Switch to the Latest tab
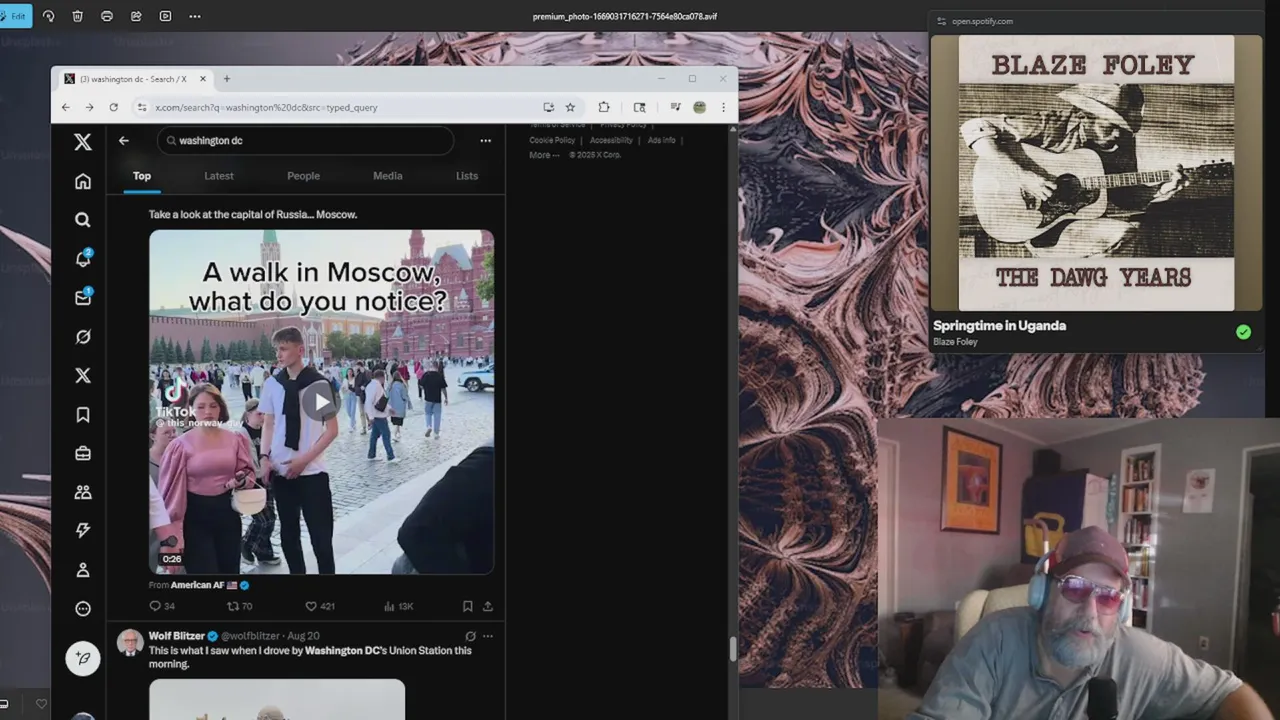1280x720 pixels. click(x=219, y=176)
